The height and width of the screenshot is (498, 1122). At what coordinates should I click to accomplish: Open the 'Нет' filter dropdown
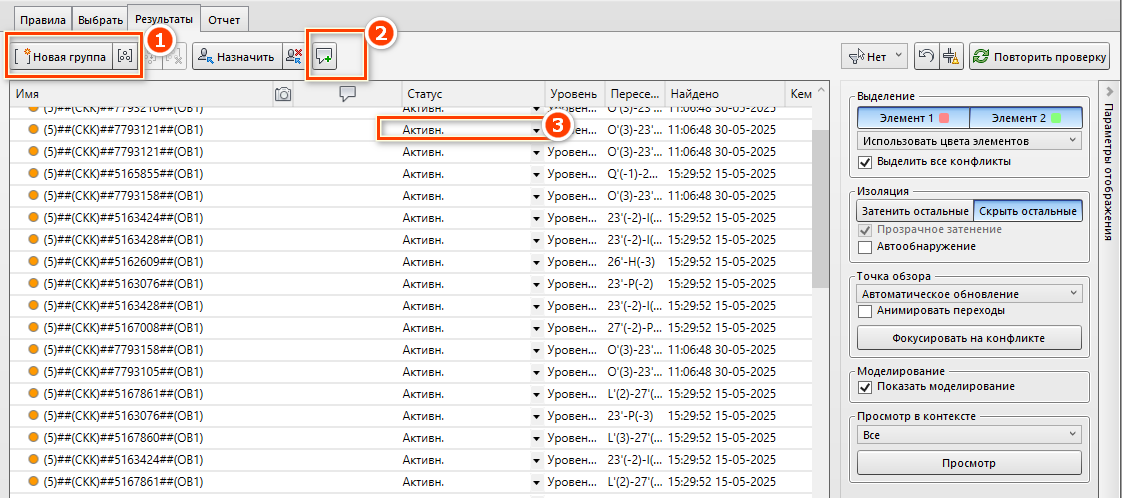pos(875,56)
